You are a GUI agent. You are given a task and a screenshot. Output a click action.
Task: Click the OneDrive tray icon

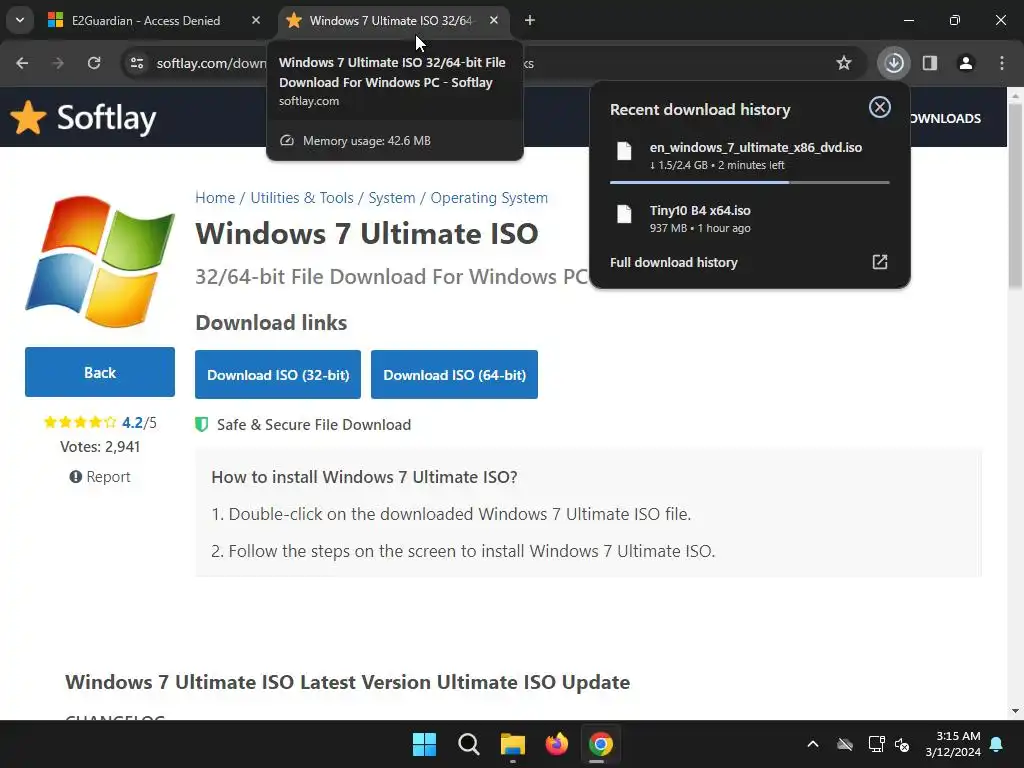[845, 744]
